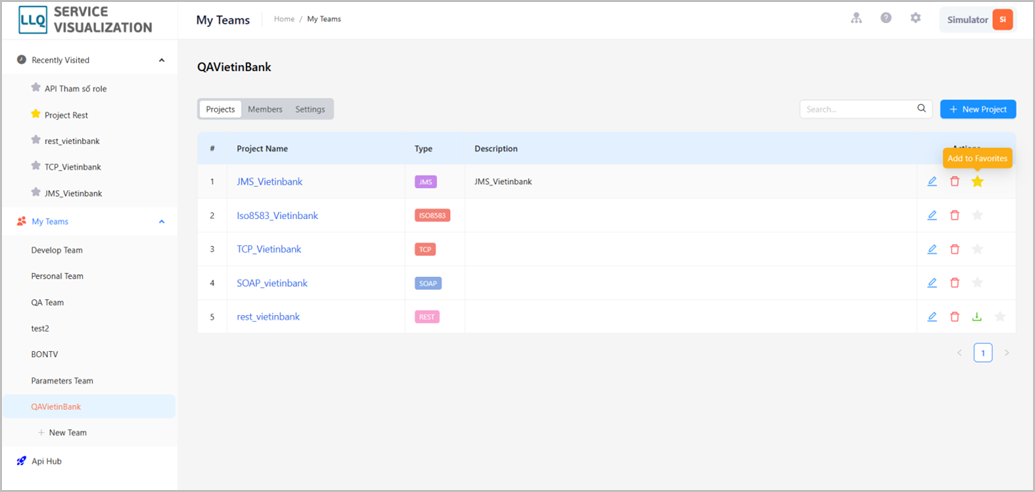This screenshot has width=1035, height=492.
Task: Click the ISO8583 type tag
Action: pos(432,215)
